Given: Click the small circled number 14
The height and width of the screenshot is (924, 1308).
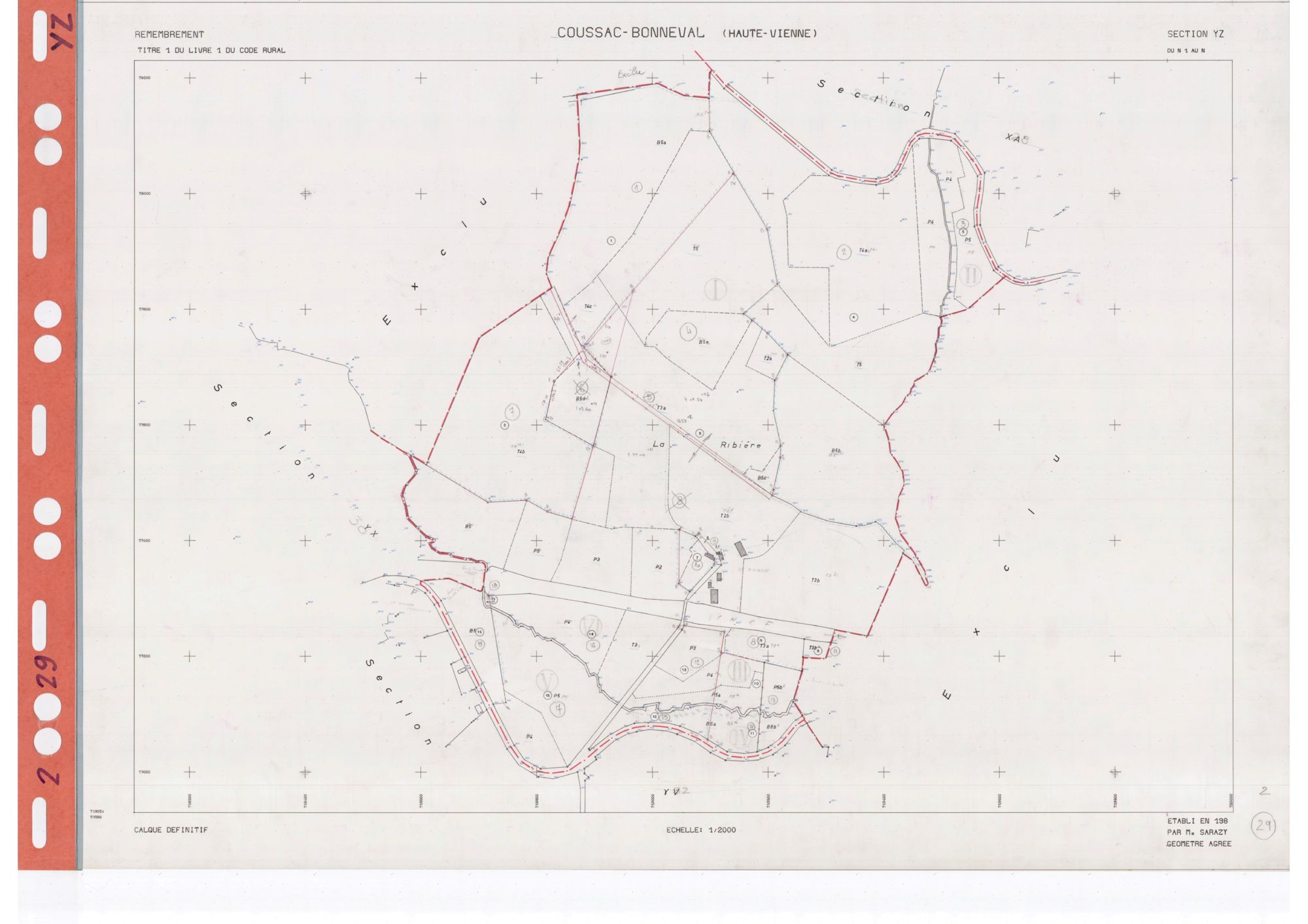Looking at the screenshot, I should coord(591,634).
